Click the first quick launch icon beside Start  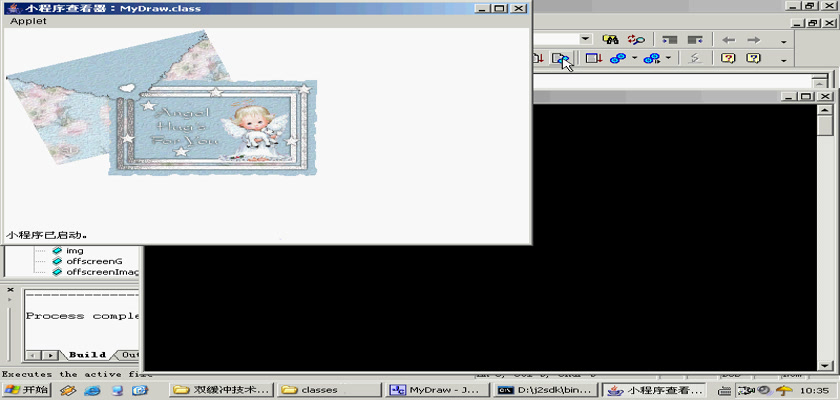tap(68, 390)
